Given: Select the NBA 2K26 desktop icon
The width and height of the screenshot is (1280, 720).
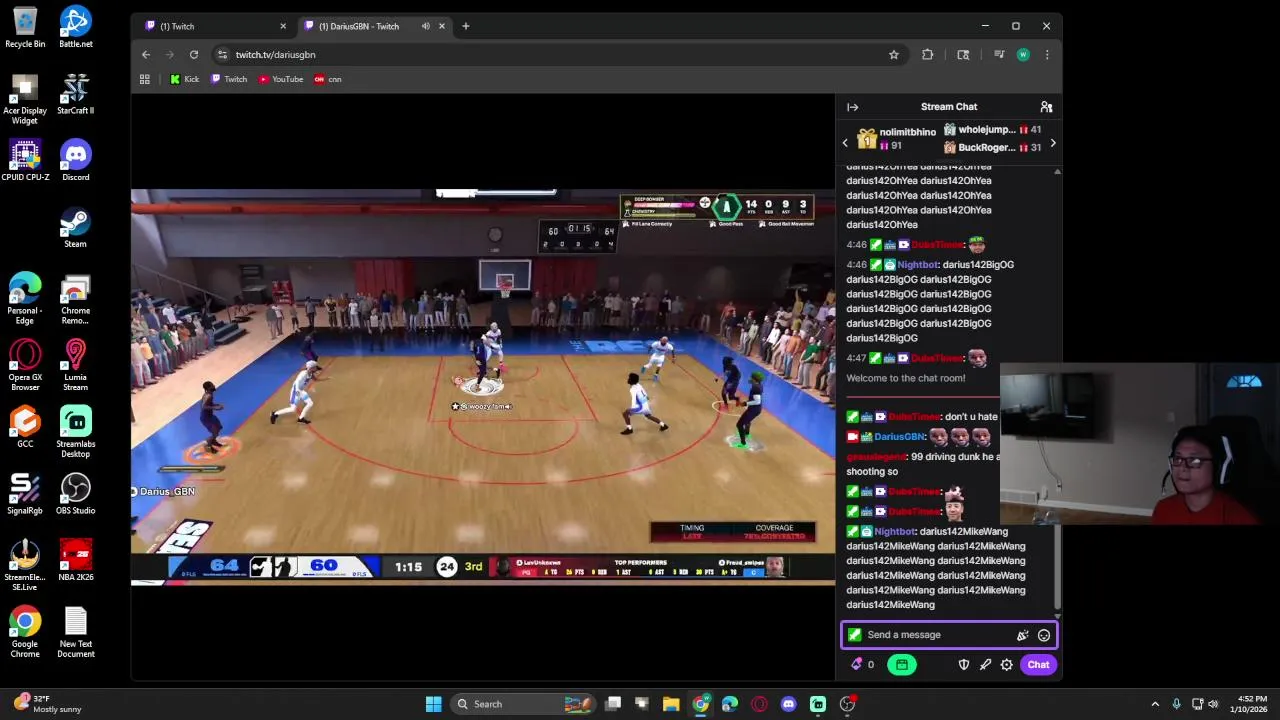Looking at the screenshot, I should coord(76,560).
